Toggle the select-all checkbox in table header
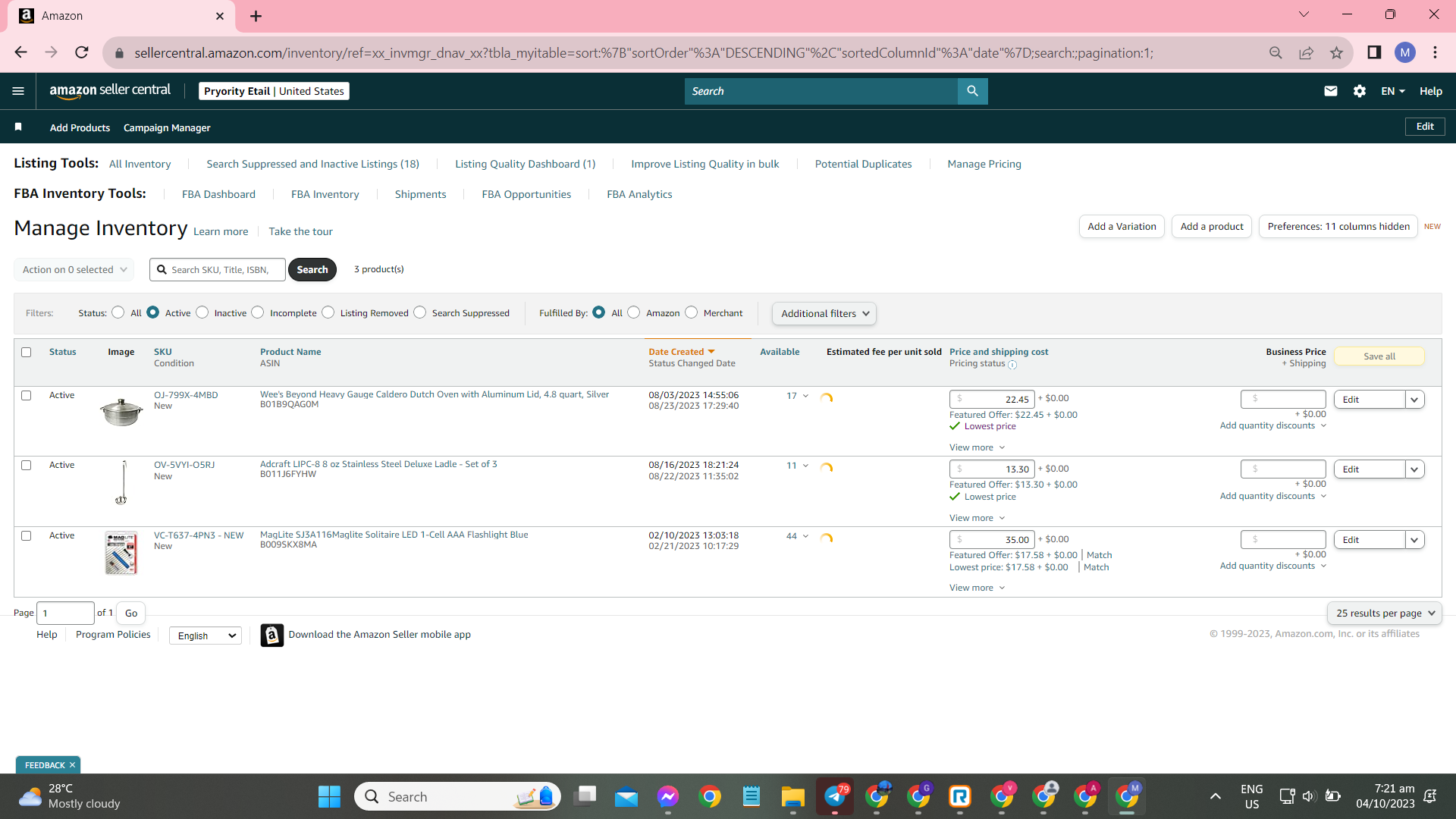 pos(27,352)
